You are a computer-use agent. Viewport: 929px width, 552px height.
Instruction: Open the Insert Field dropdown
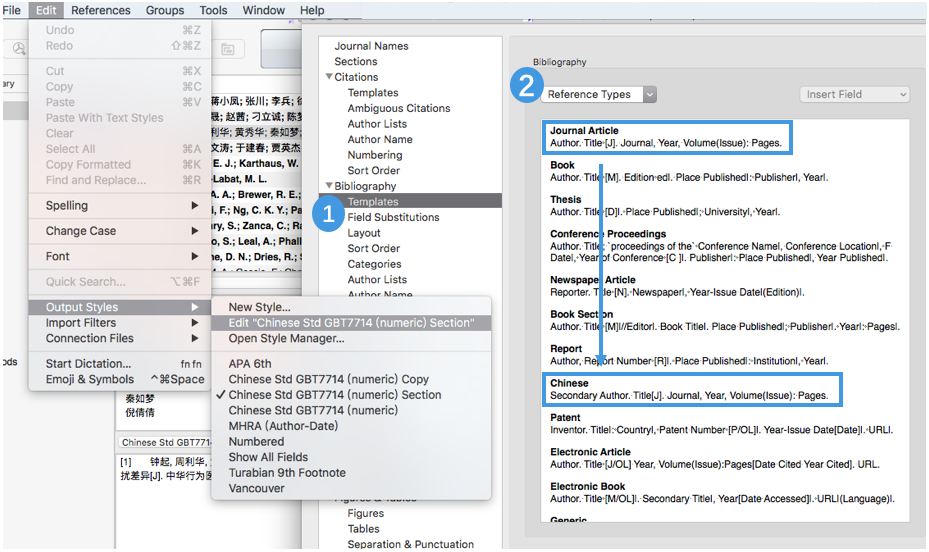pos(854,94)
